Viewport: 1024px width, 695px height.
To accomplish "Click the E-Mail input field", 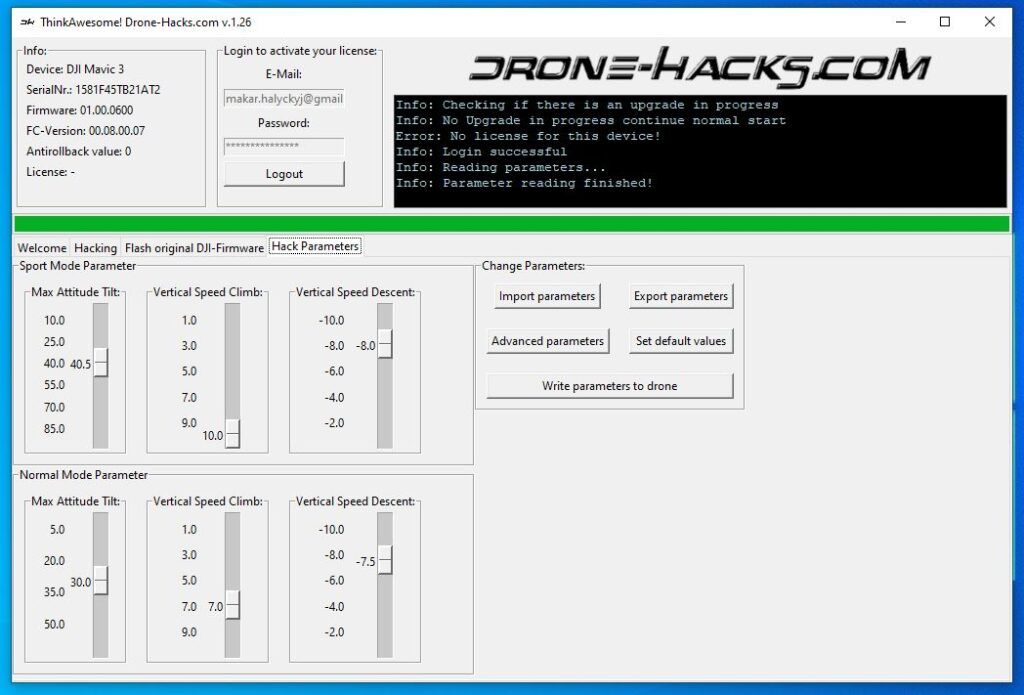I will pyautogui.click(x=284, y=99).
